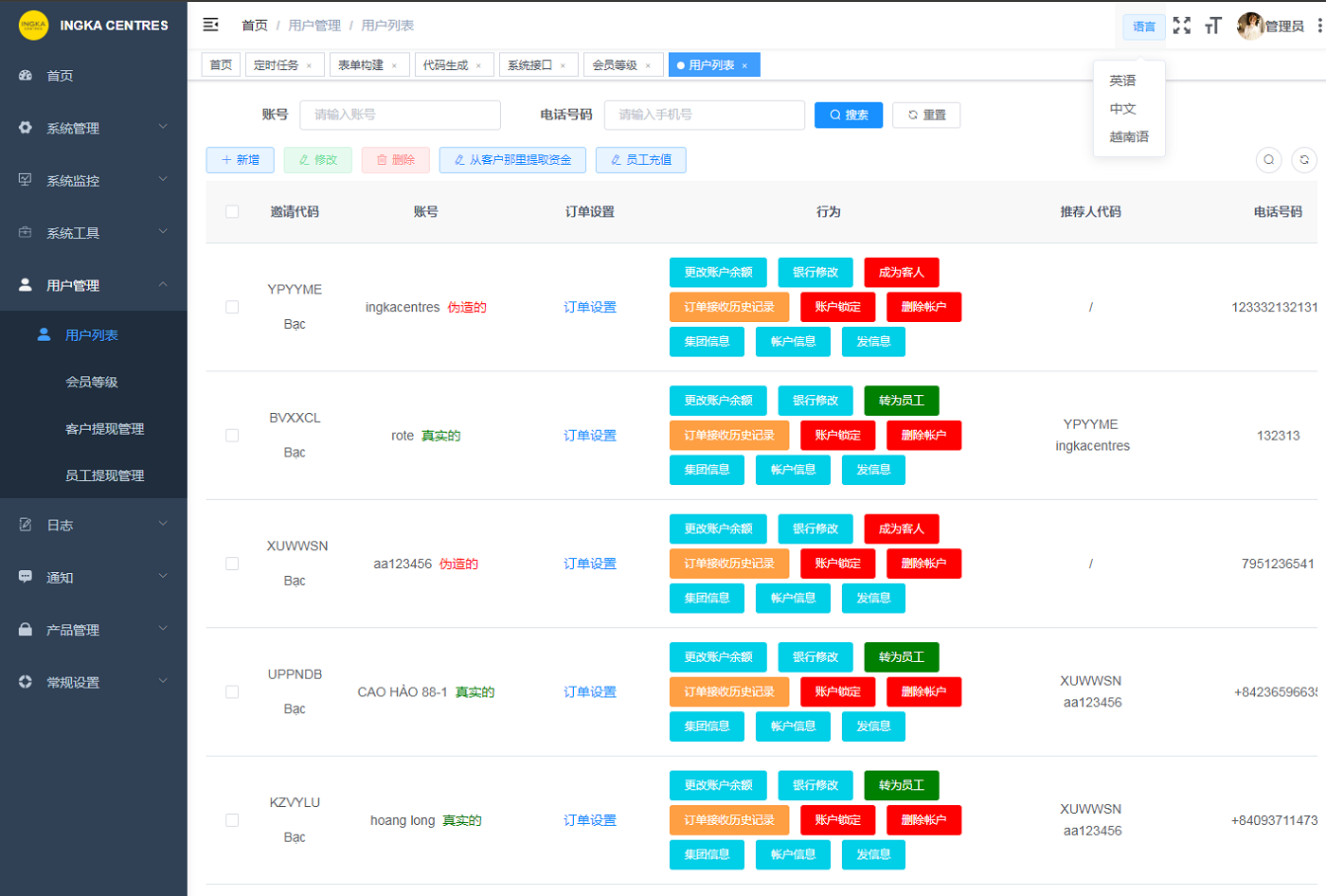Expand the 系统管理 sidebar menu
The image size is (1326, 896).
93,128
